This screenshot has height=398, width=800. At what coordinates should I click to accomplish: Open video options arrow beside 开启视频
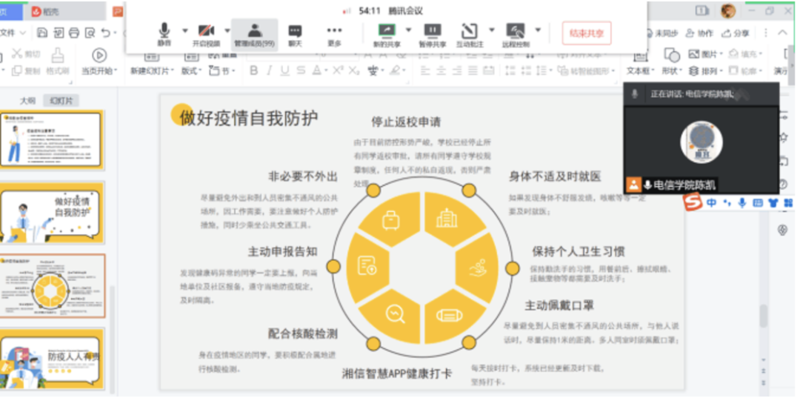[227, 30]
